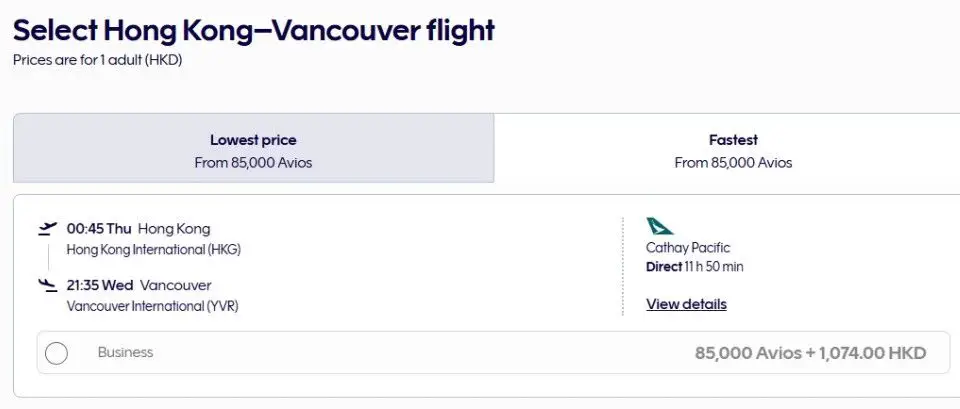
Task: Click the line connecting departure and arrival icons
Action: (x=47, y=258)
